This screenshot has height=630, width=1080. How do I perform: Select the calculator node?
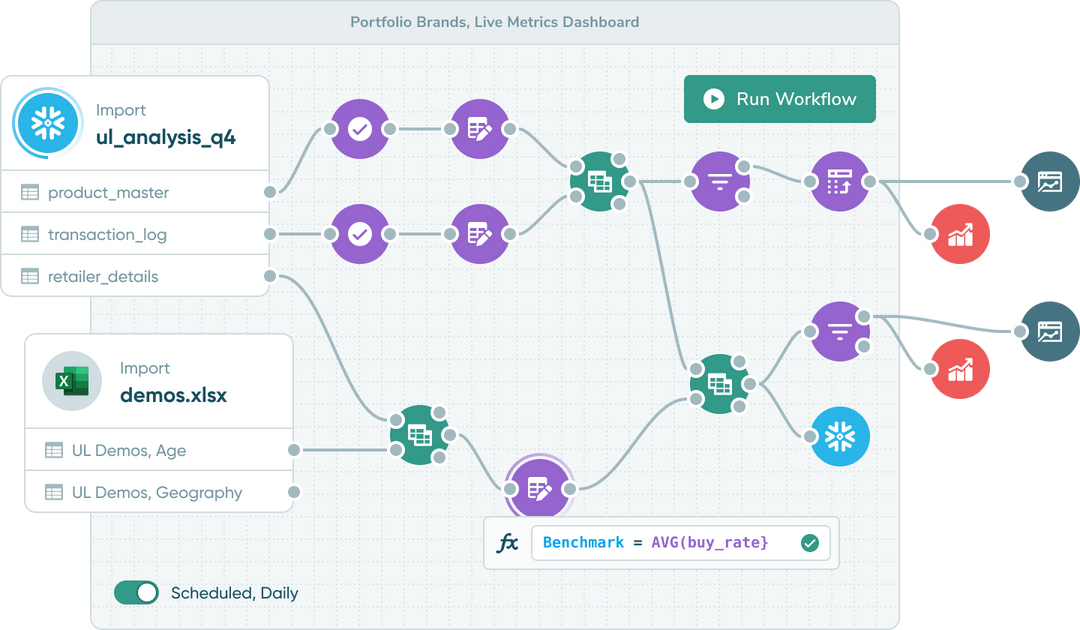click(840, 181)
